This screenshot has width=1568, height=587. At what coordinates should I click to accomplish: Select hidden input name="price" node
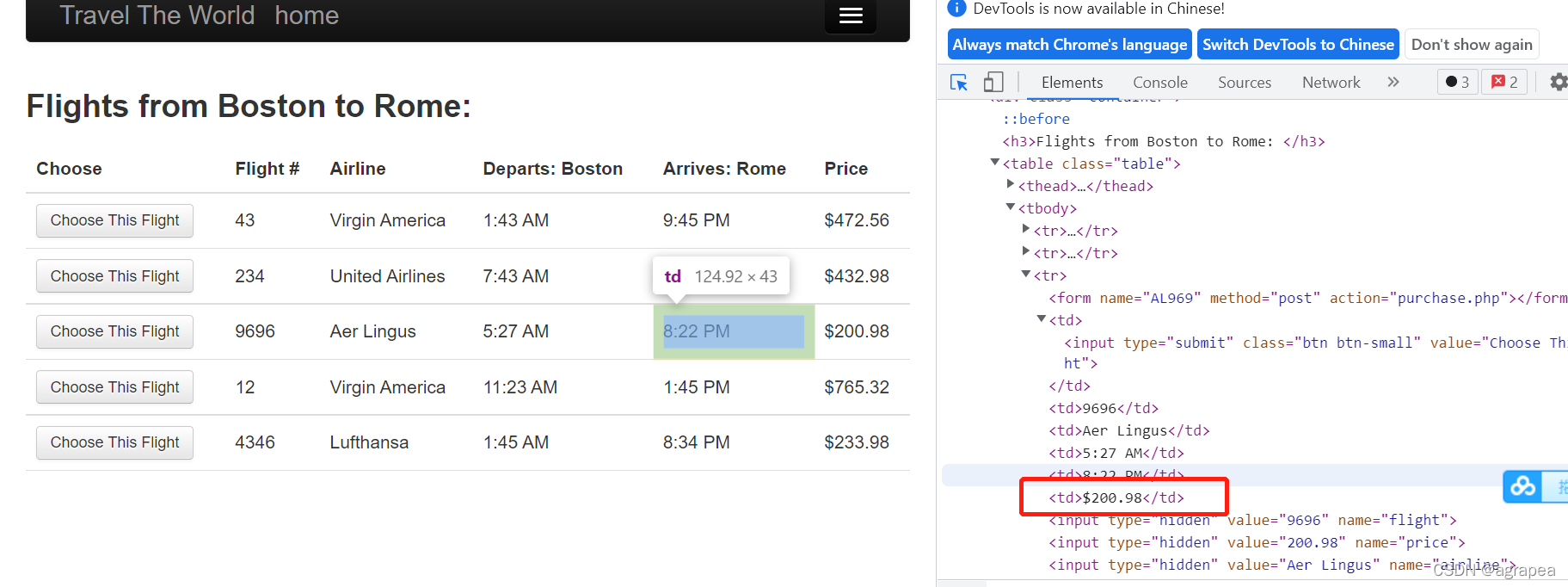[x=1257, y=542]
